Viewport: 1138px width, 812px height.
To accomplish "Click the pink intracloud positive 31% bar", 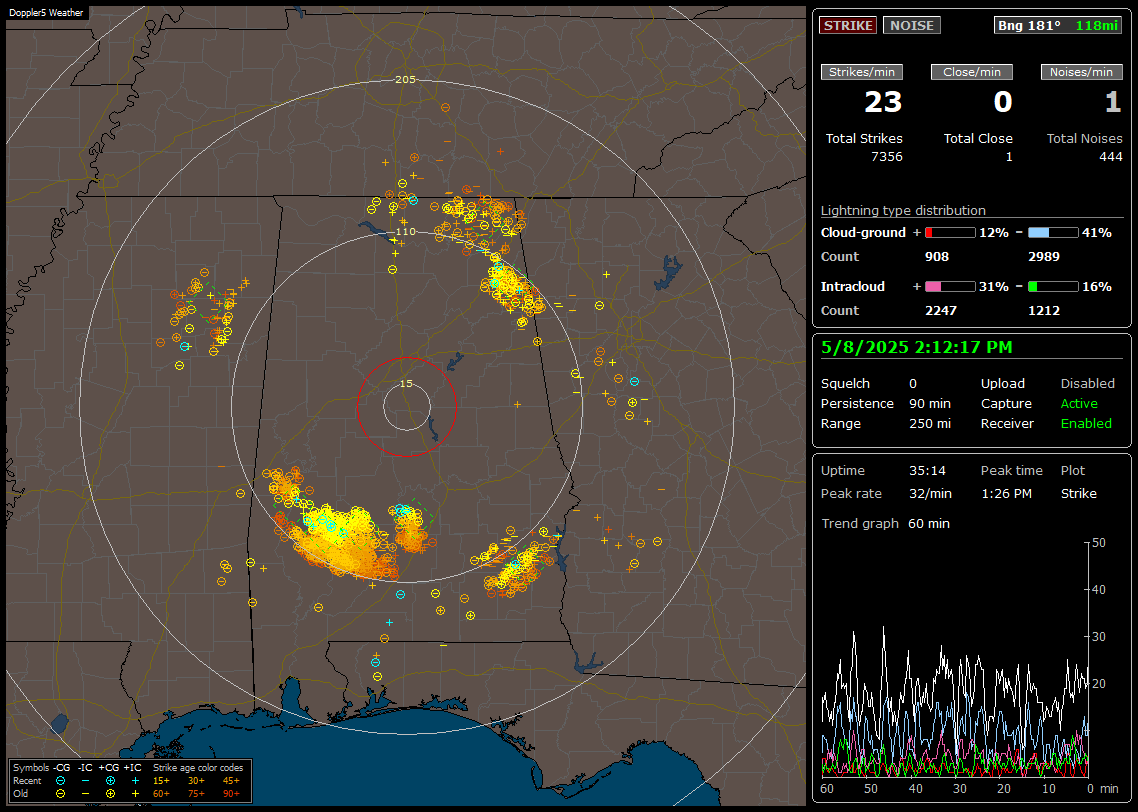I will coord(950,287).
